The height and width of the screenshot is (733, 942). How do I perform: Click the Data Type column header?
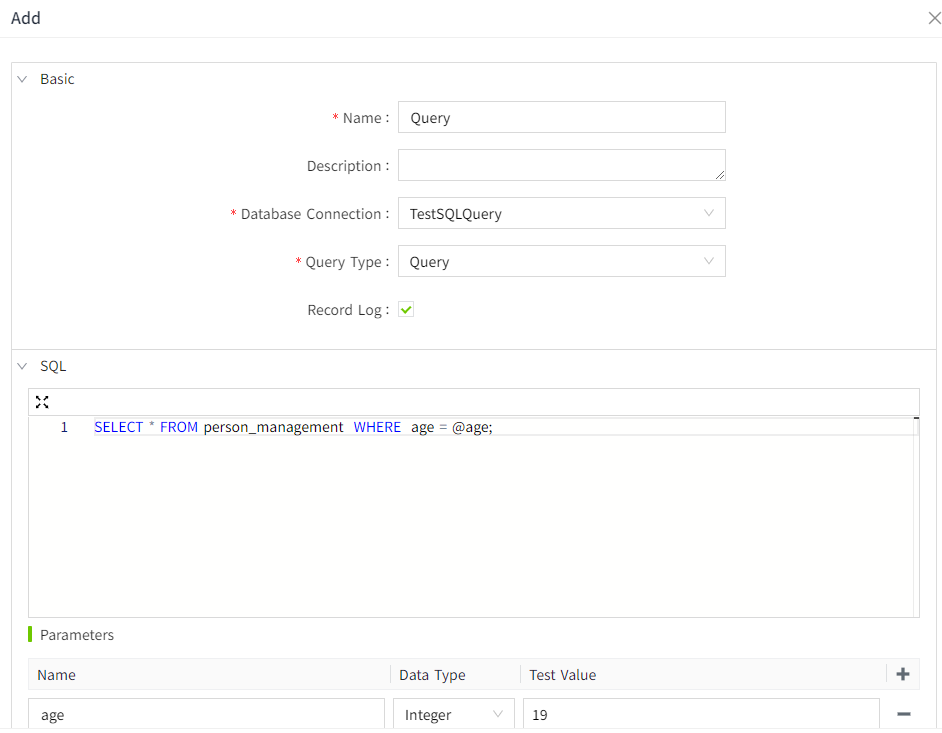pyautogui.click(x=432, y=675)
